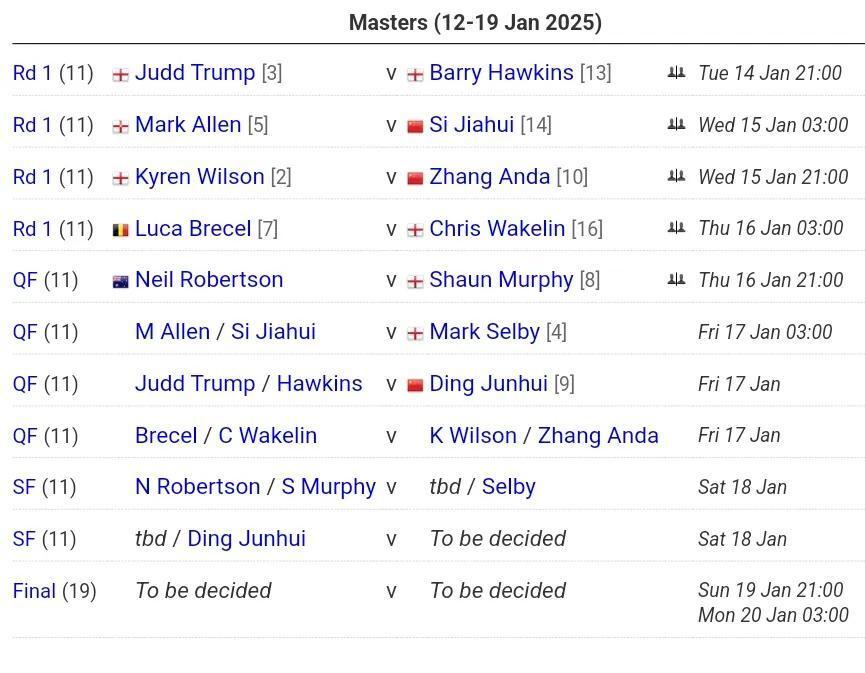Open Mark Allen link in Rd 1

tap(188, 125)
